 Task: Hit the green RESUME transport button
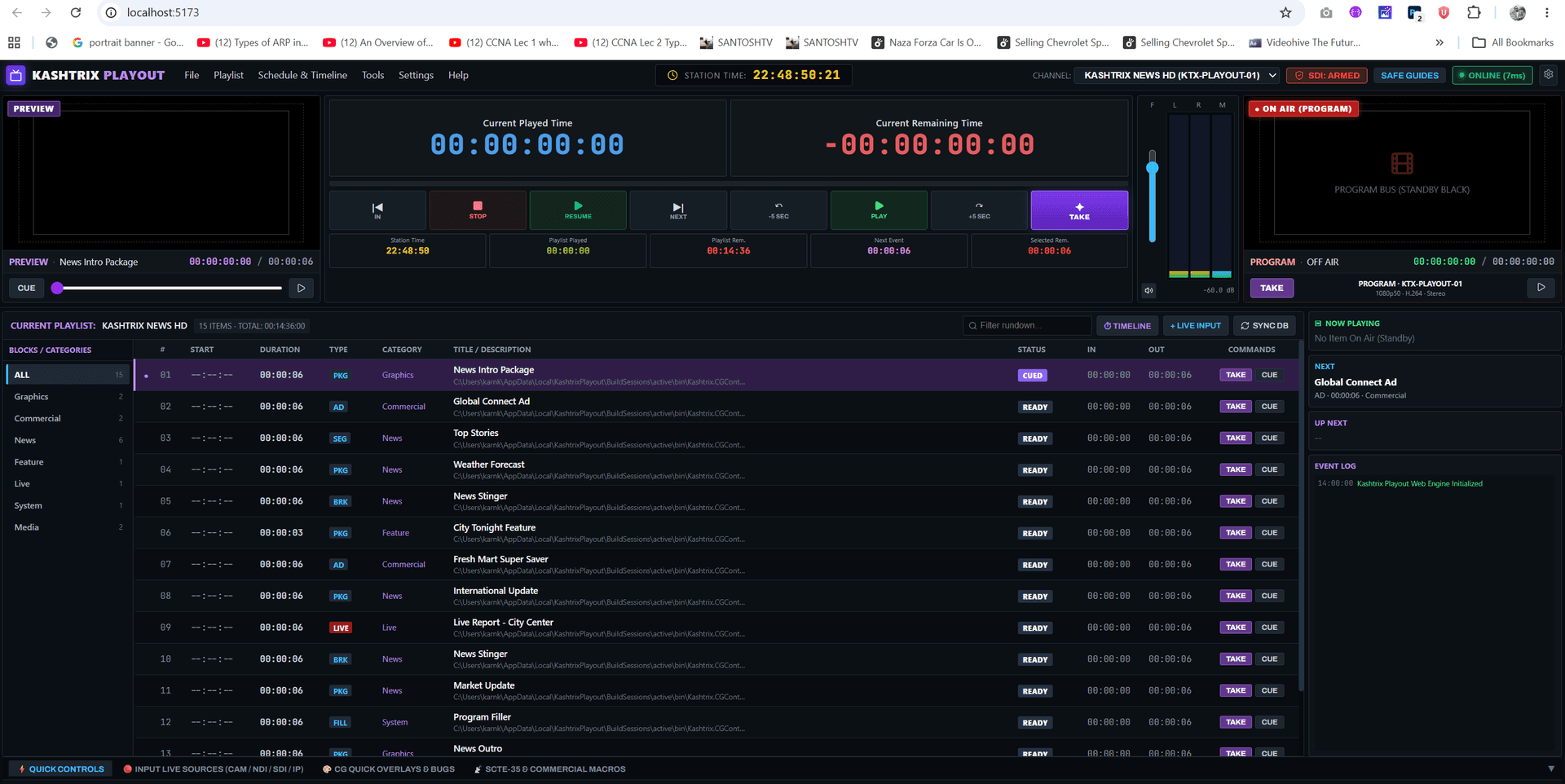(578, 210)
